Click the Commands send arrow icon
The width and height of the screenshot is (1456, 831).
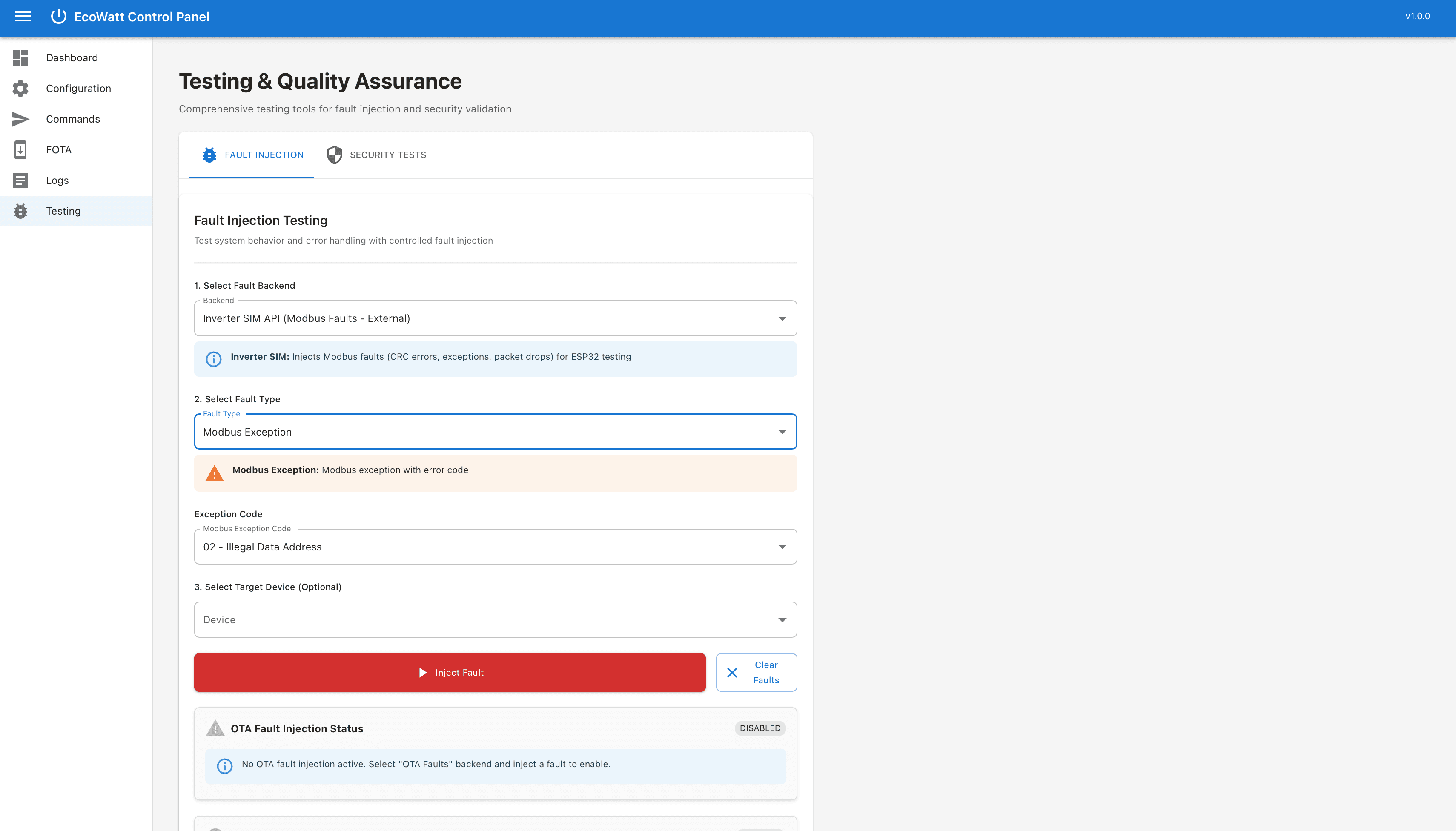pos(20,119)
